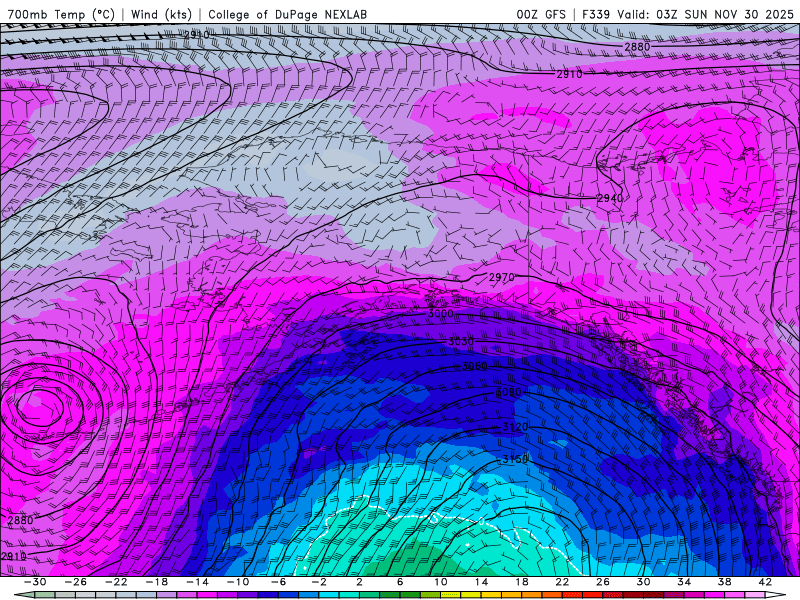The width and height of the screenshot is (800, 600).
Task: Select the 6 colorbar scale label
Action: [399, 582]
